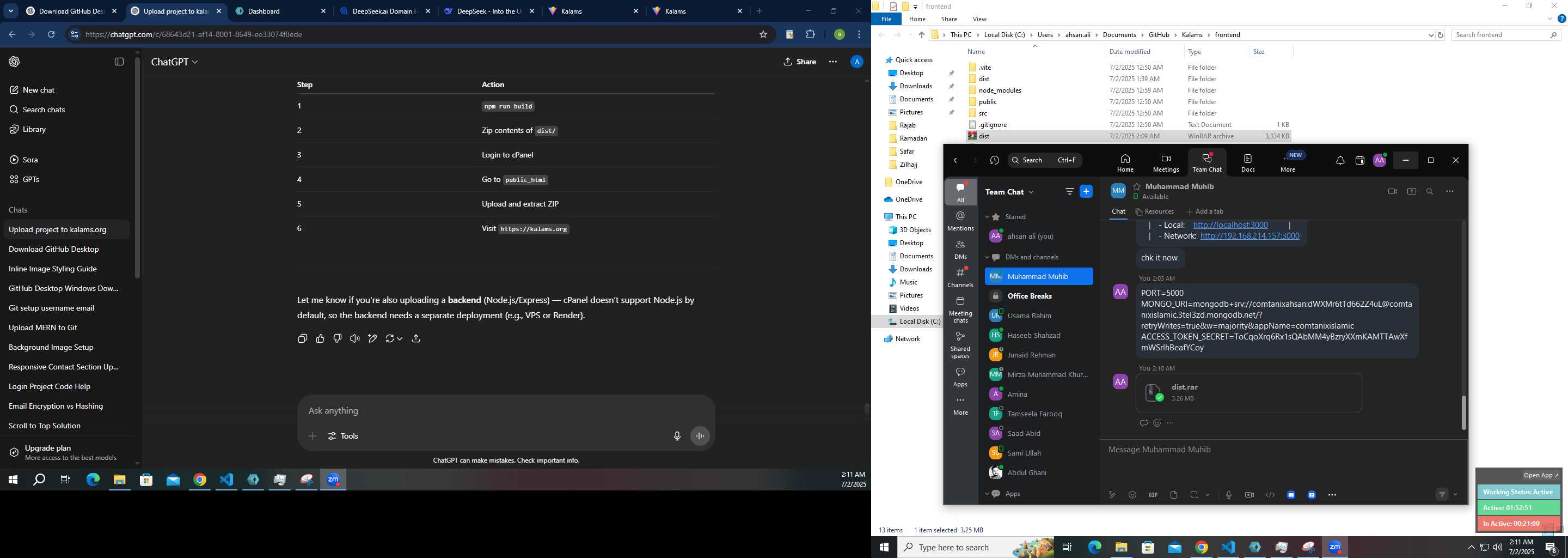Open View tab in File Explorer ribbon
This screenshot has width=1568, height=558.
[x=979, y=20]
